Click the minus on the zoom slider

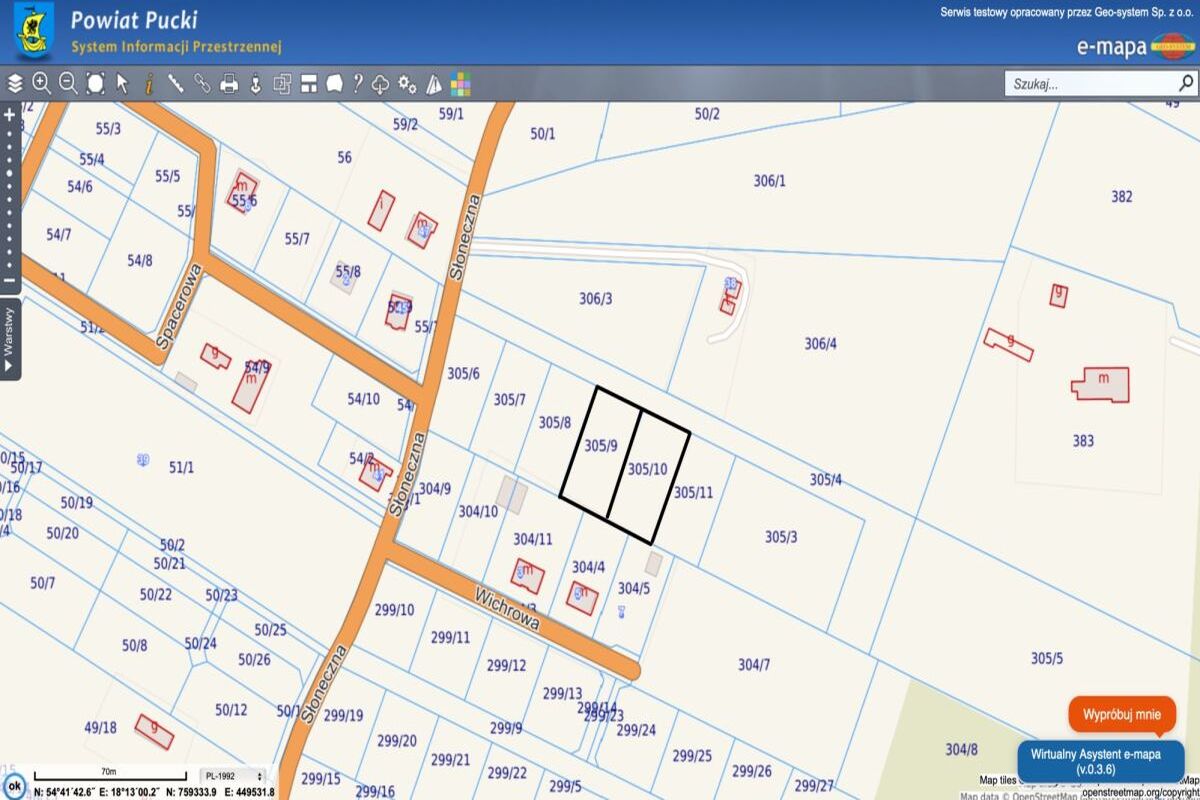click(10, 280)
